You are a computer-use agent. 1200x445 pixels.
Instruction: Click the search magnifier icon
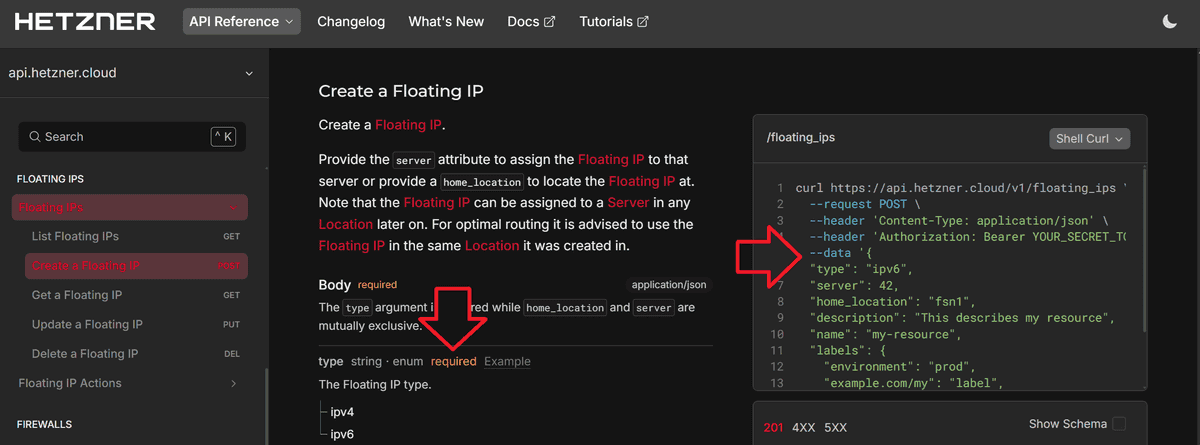click(x=35, y=137)
